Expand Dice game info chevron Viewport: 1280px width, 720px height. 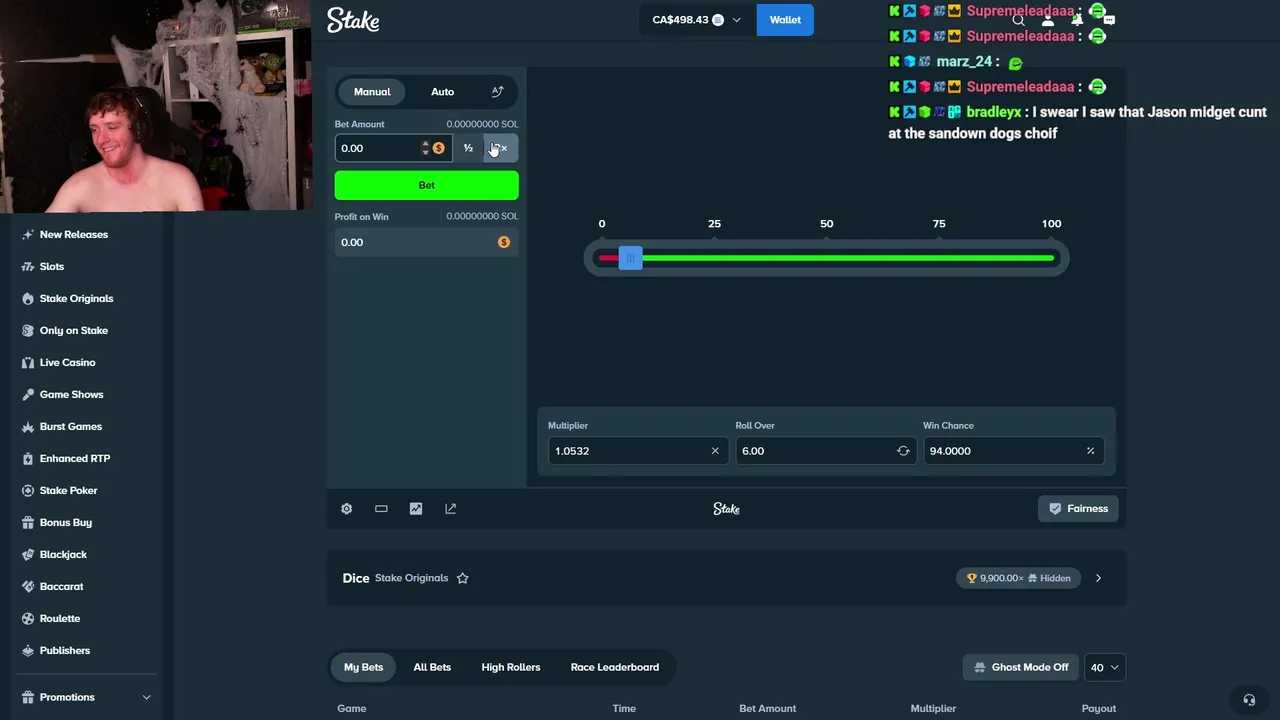click(1098, 578)
